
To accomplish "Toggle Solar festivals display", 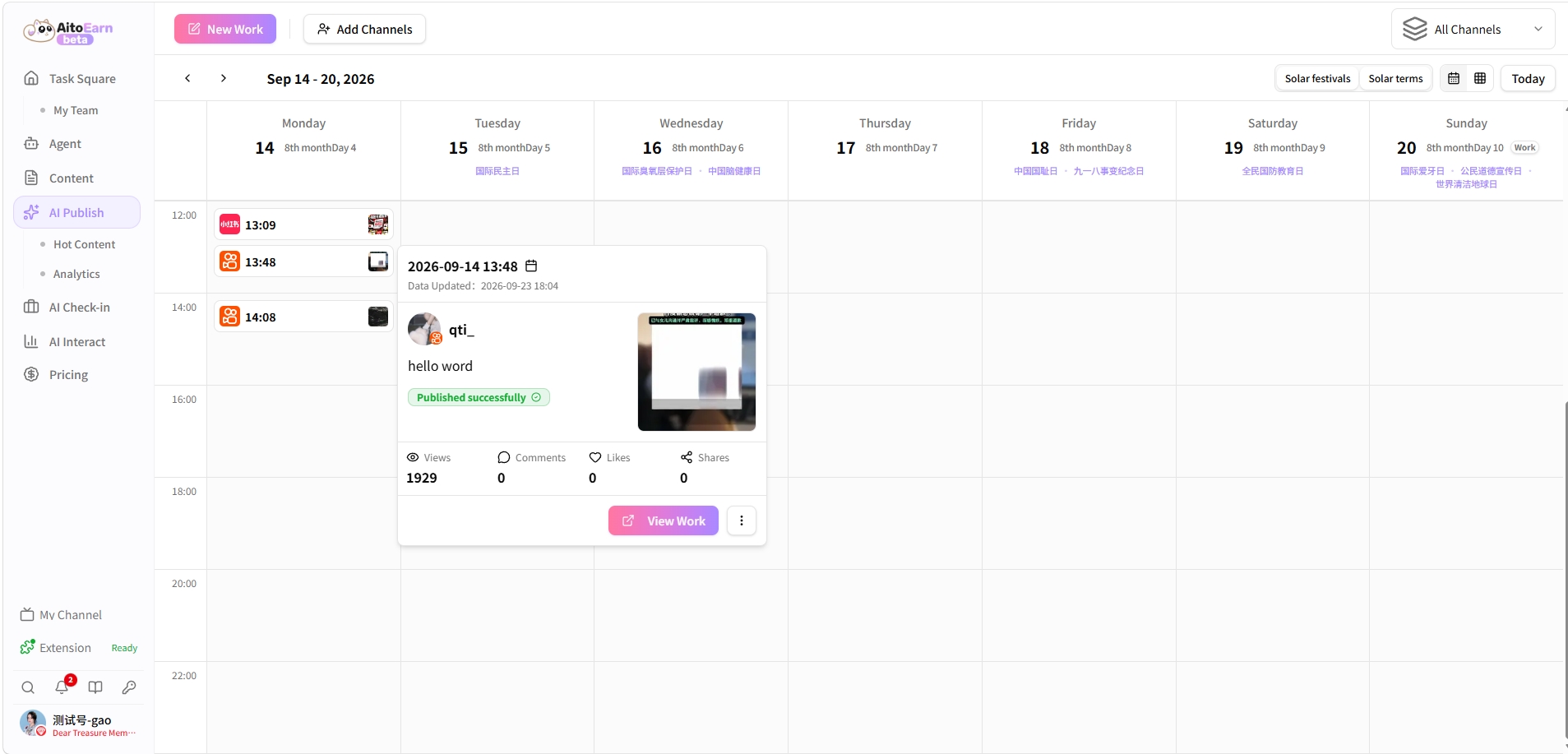I will coord(1317,78).
